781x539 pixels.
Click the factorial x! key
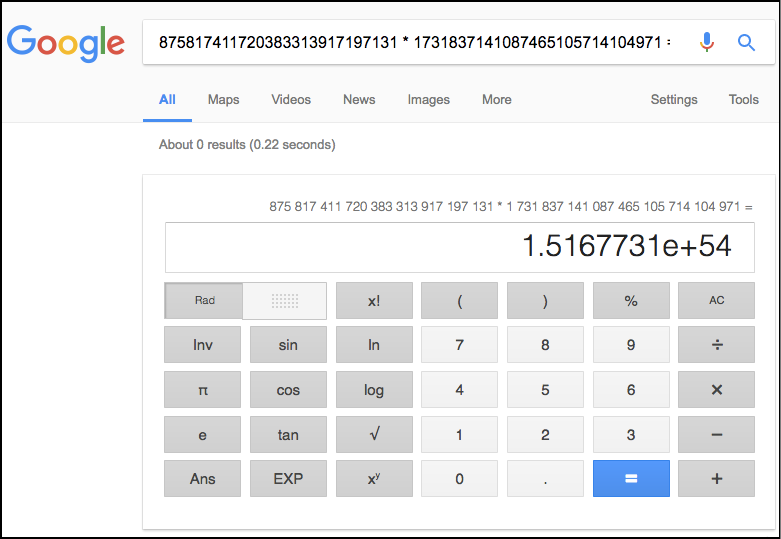pos(374,300)
